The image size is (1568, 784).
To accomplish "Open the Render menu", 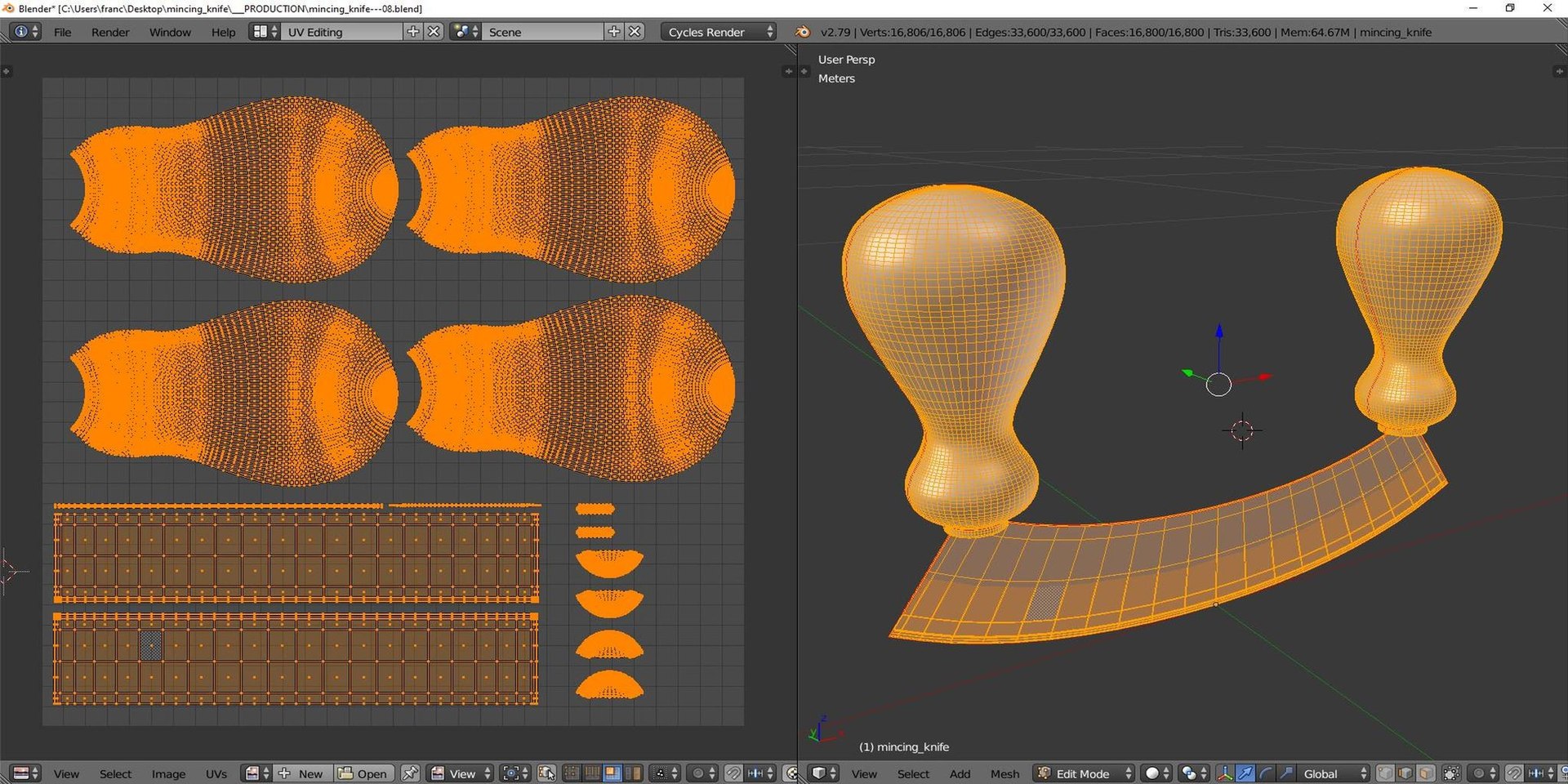I will click(110, 32).
